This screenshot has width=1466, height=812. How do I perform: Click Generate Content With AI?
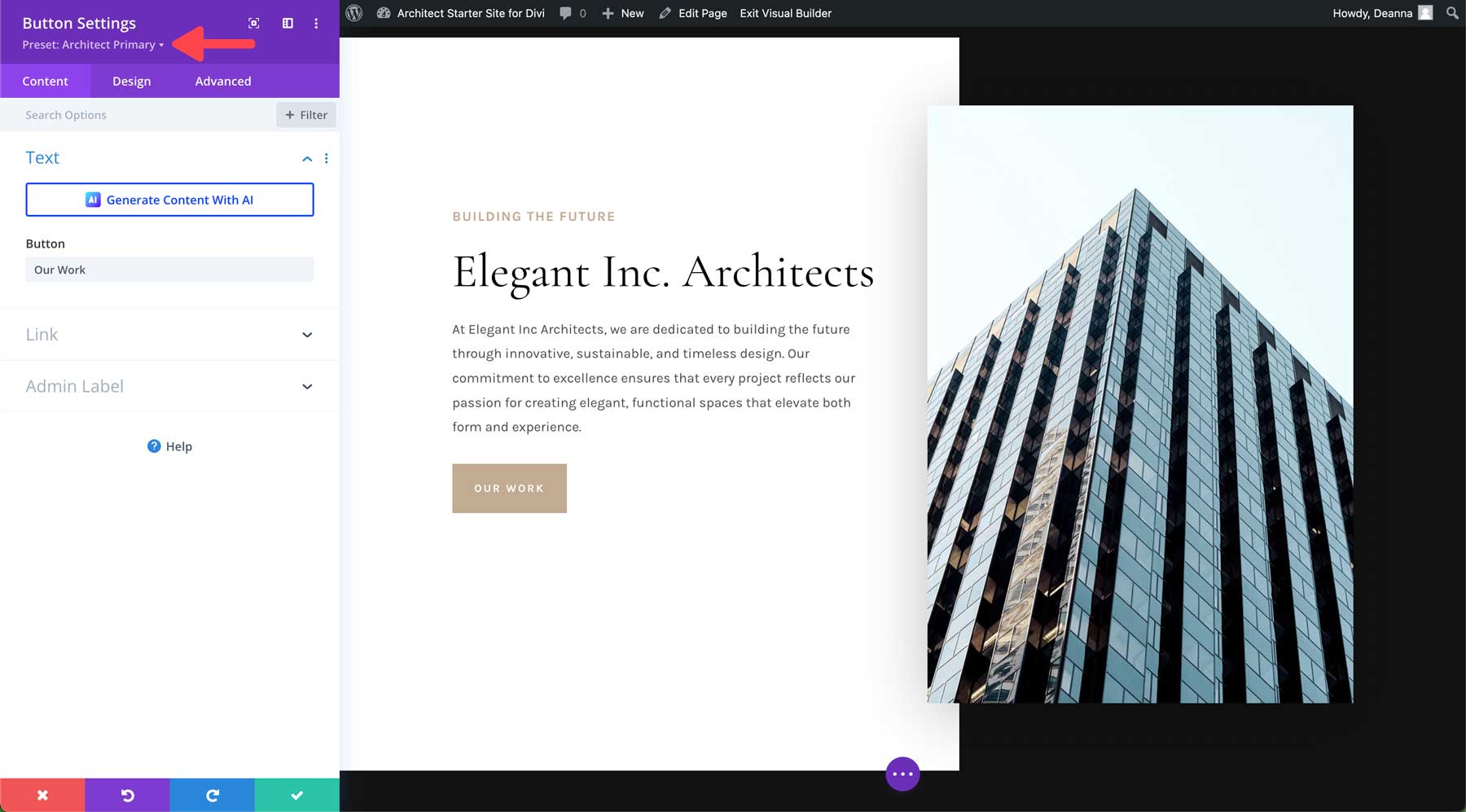(x=169, y=200)
